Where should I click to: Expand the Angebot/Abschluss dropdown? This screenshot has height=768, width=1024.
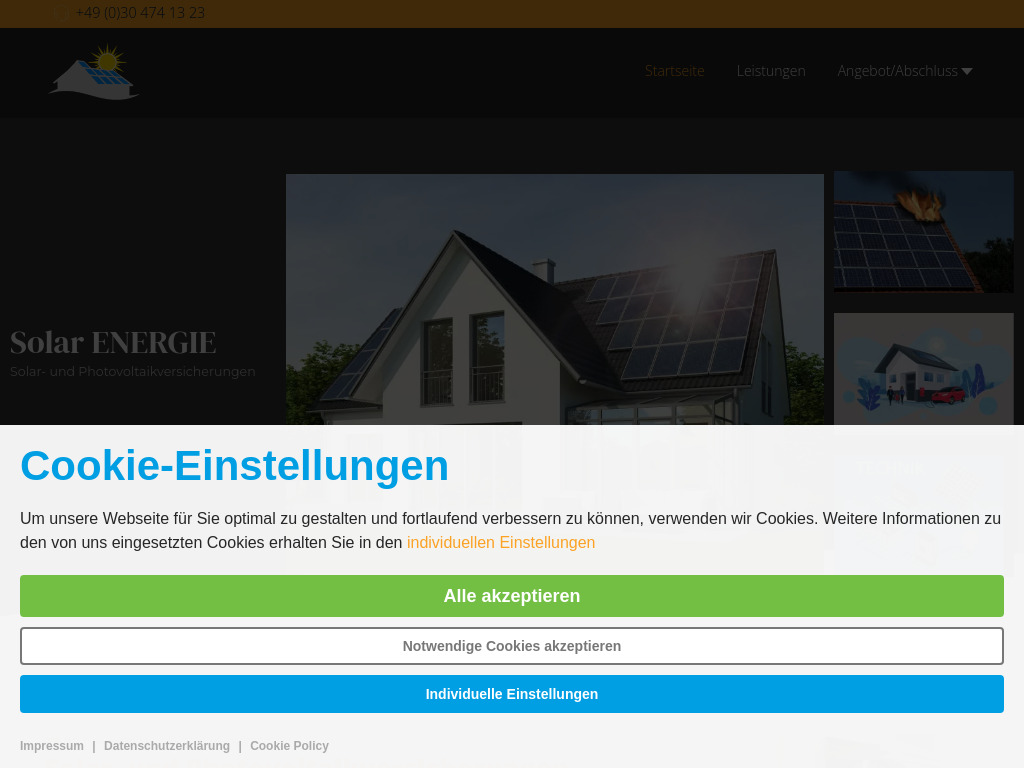pos(967,71)
